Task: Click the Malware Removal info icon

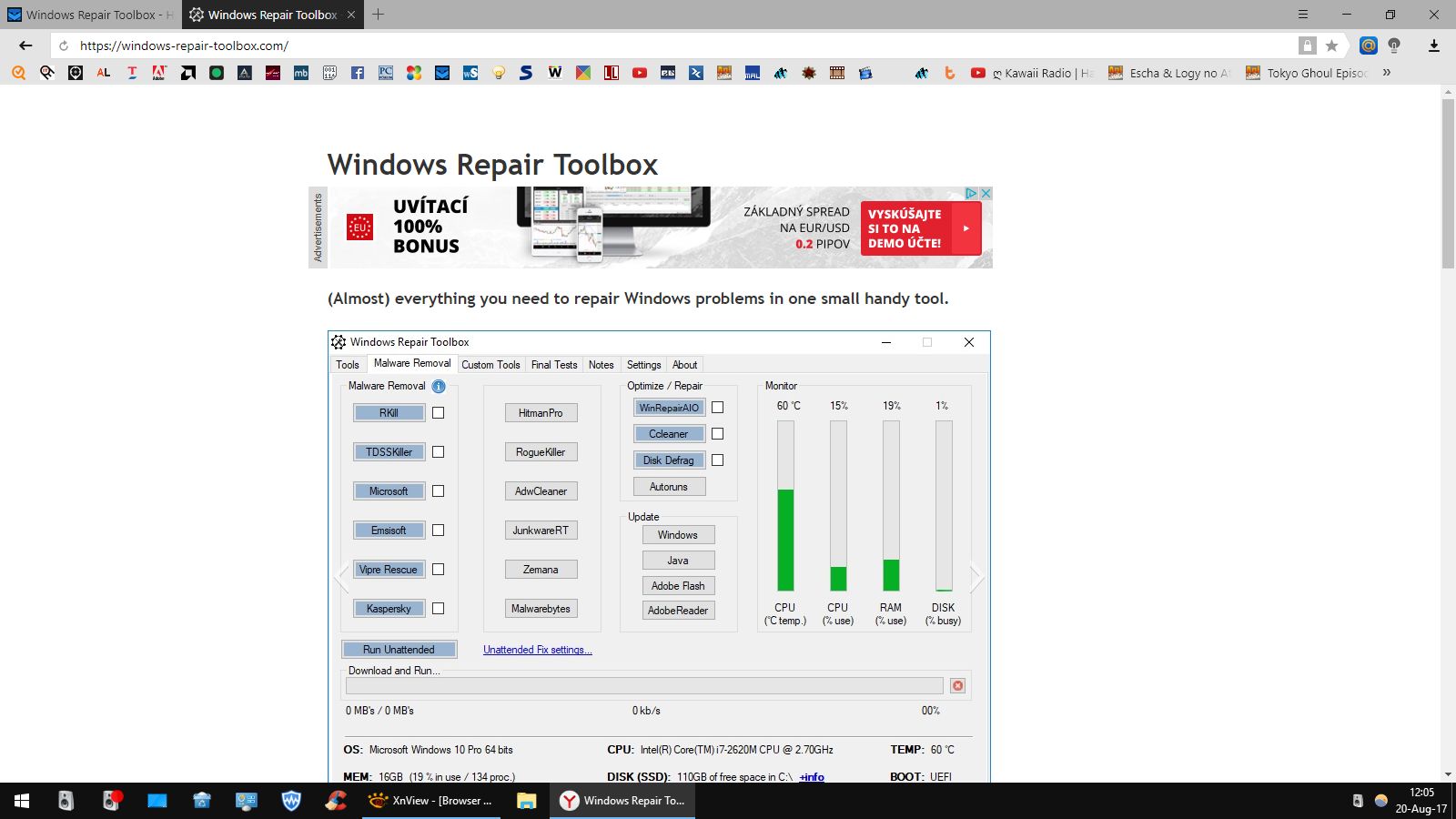Action: click(x=439, y=386)
